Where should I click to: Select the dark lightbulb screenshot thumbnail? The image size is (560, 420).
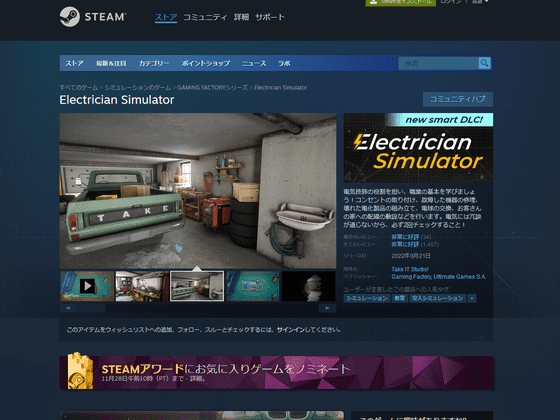tap(309, 286)
